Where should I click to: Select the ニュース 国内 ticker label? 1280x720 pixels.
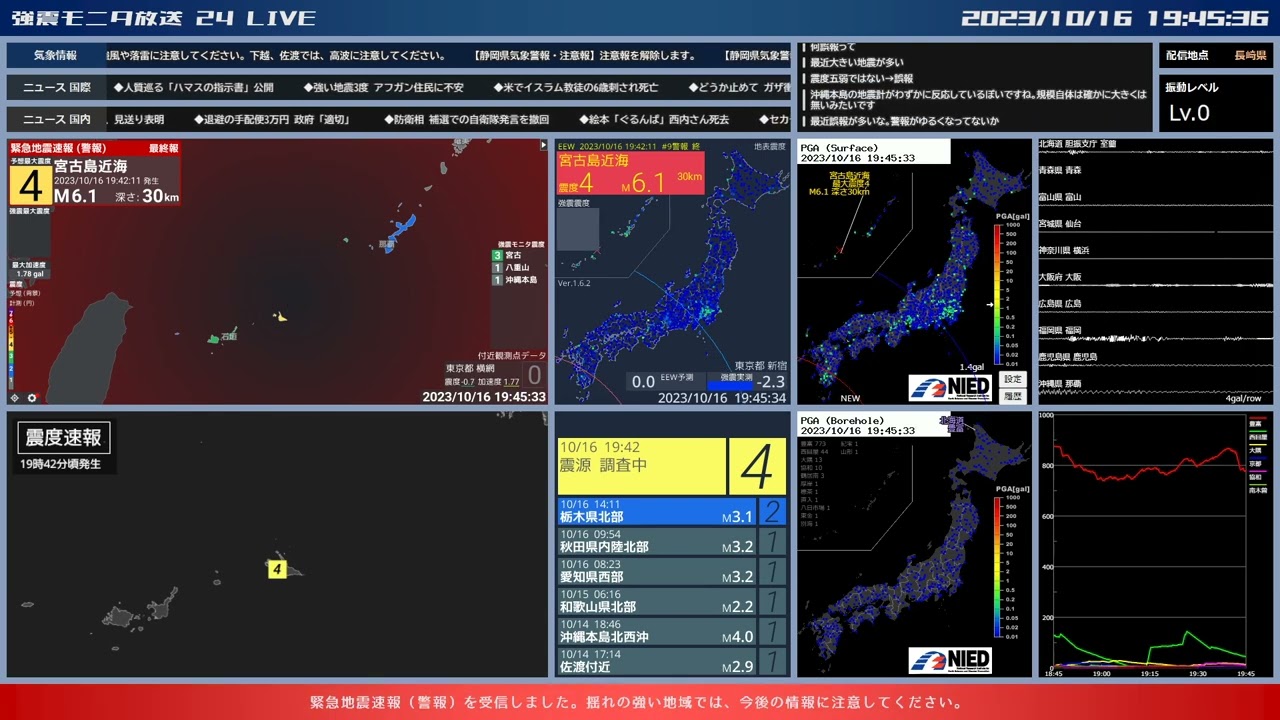(x=56, y=120)
